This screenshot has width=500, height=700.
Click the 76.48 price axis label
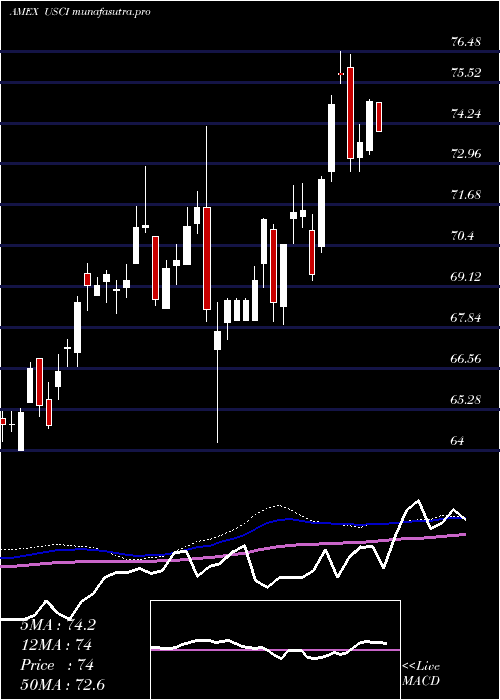click(x=466, y=42)
